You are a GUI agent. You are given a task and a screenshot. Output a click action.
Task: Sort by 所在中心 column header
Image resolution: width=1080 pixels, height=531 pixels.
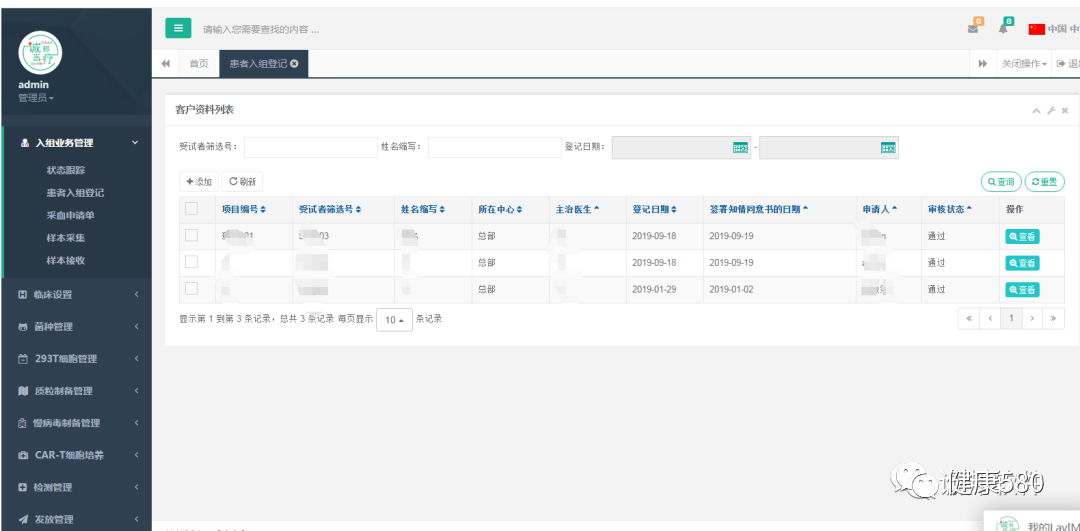(x=500, y=209)
